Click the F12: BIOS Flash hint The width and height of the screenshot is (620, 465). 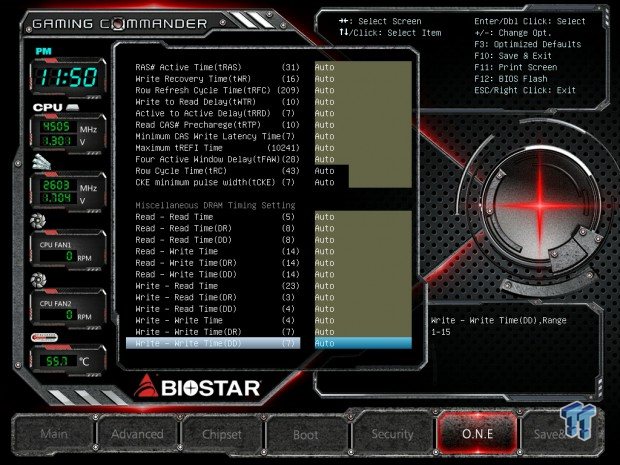tap(511, 79)
